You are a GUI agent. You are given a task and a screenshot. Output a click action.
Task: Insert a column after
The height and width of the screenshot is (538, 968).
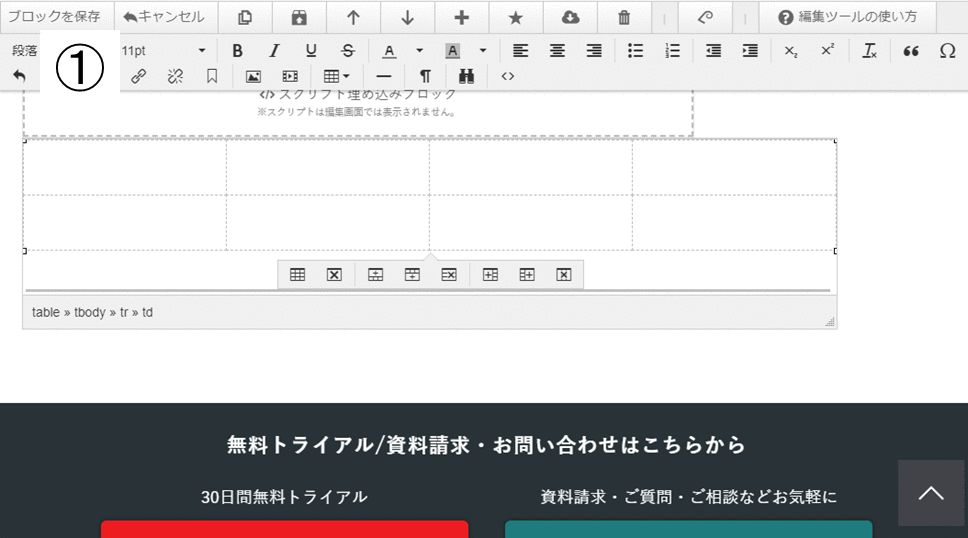527,275
